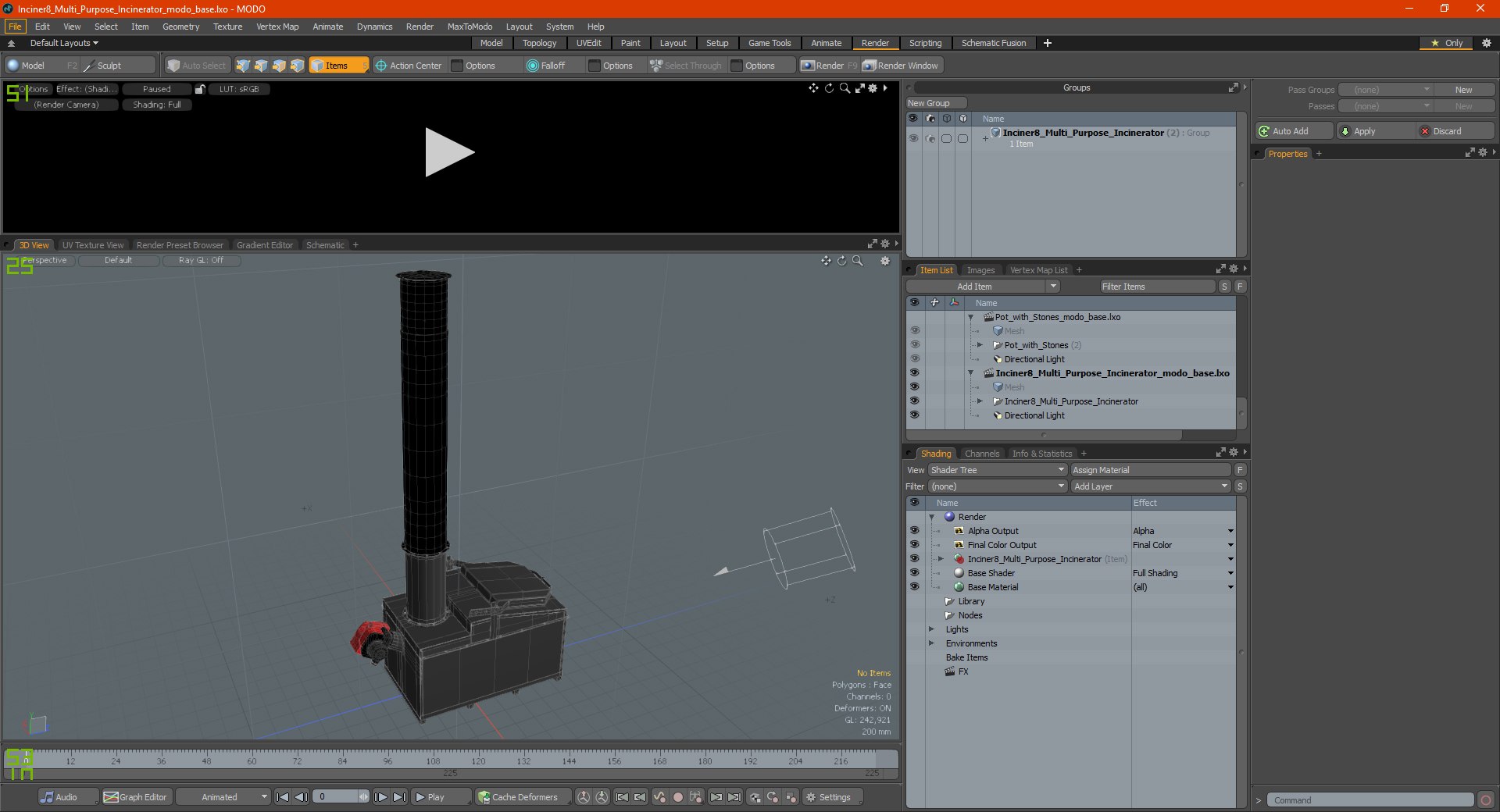Toggle visibility of Alpha Output layer
The image size is (1500, 812).
914,531
